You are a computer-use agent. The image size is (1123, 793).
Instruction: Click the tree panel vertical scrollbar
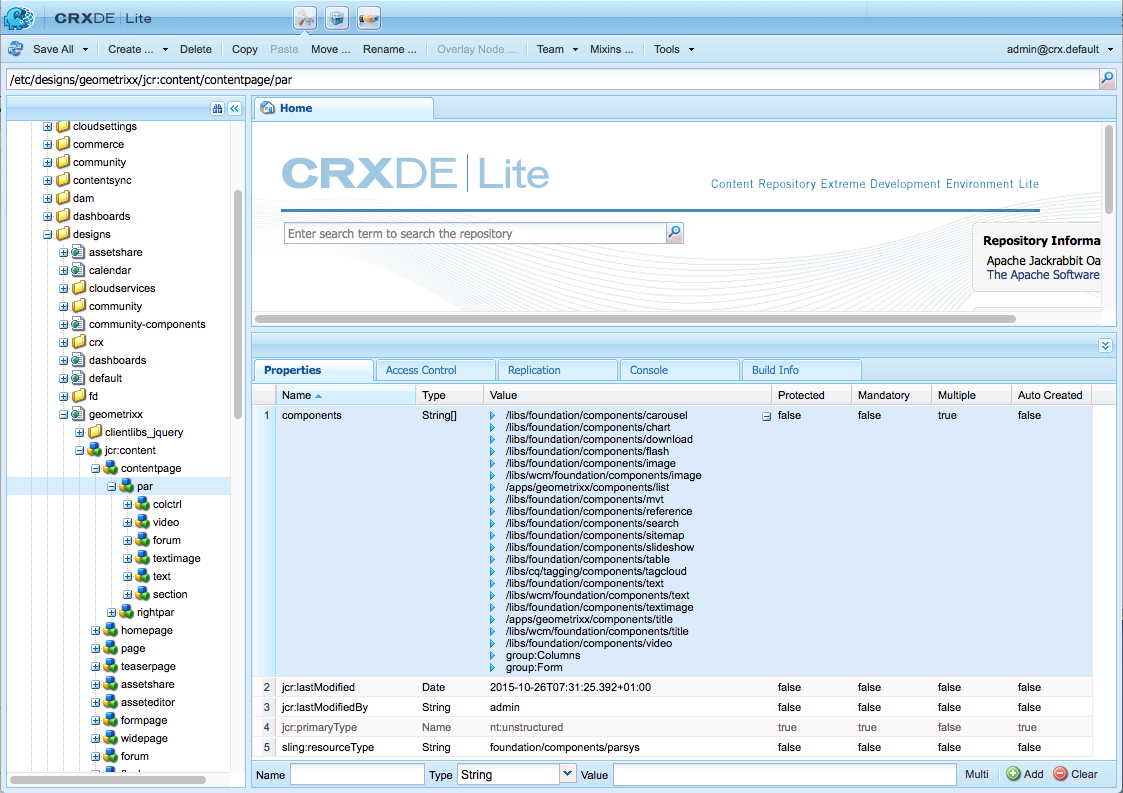point(238,304)
